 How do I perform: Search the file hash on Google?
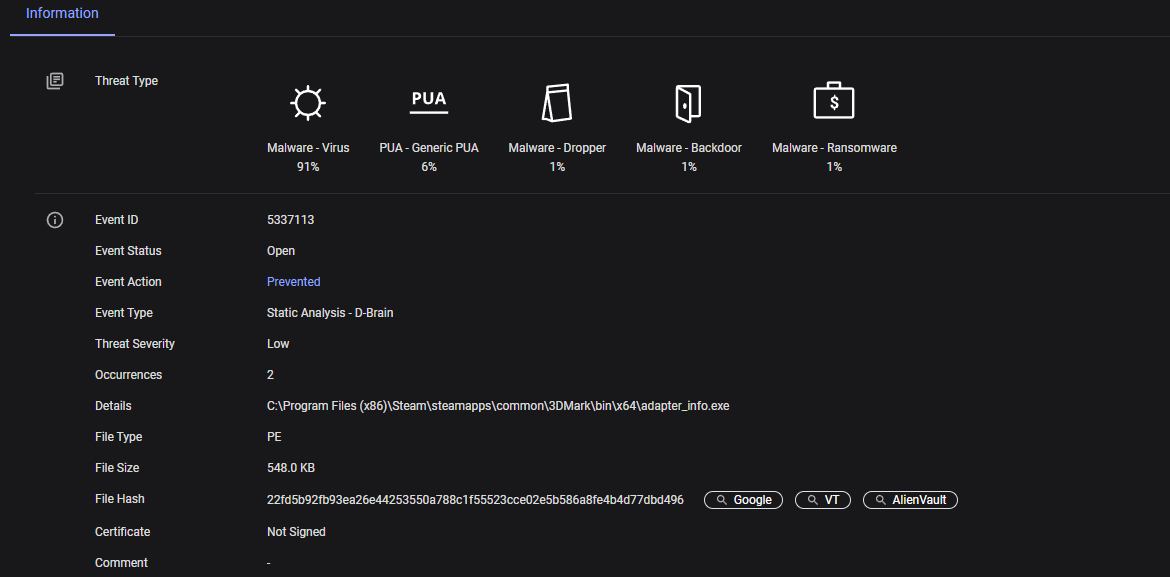pos(743,500)
